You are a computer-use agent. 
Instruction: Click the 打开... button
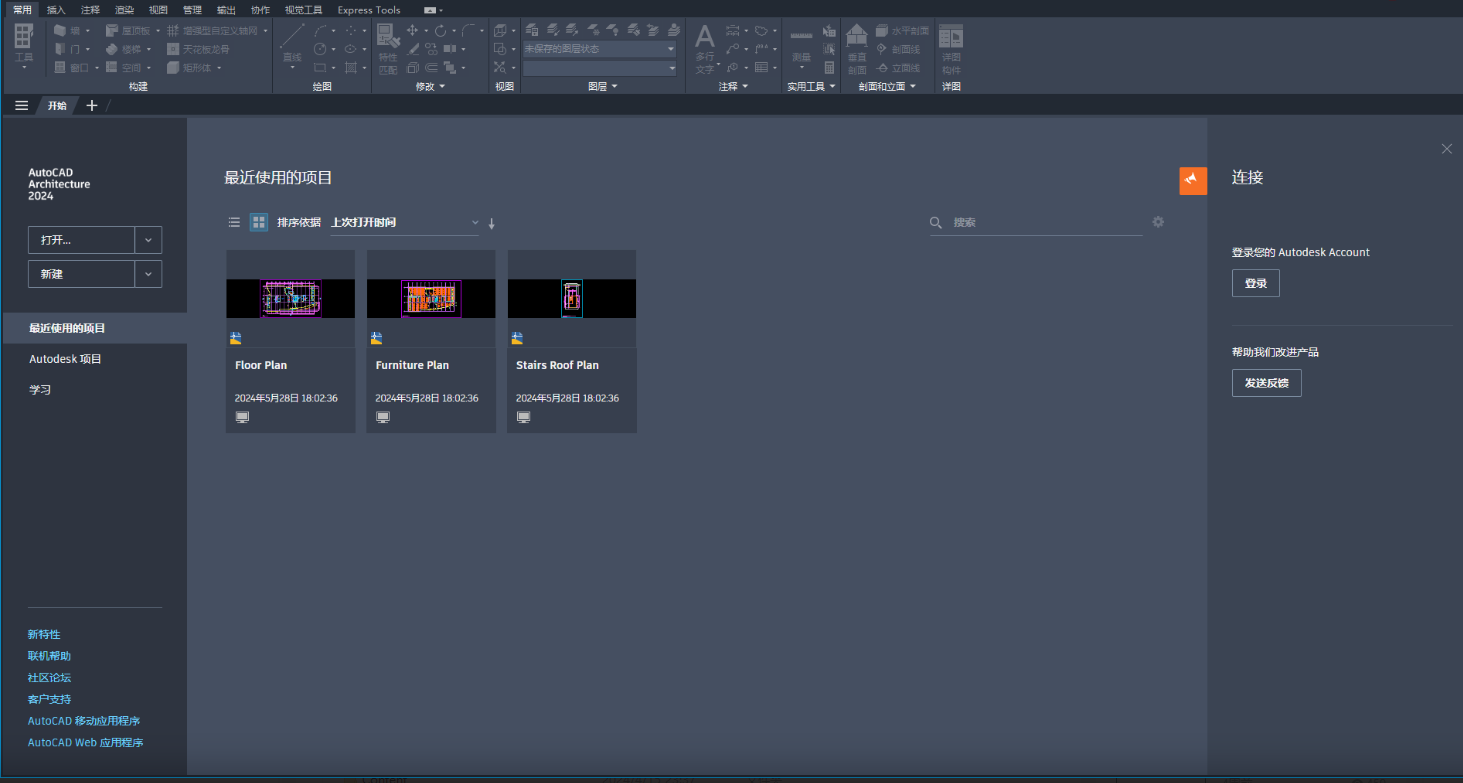click(81, 240)
